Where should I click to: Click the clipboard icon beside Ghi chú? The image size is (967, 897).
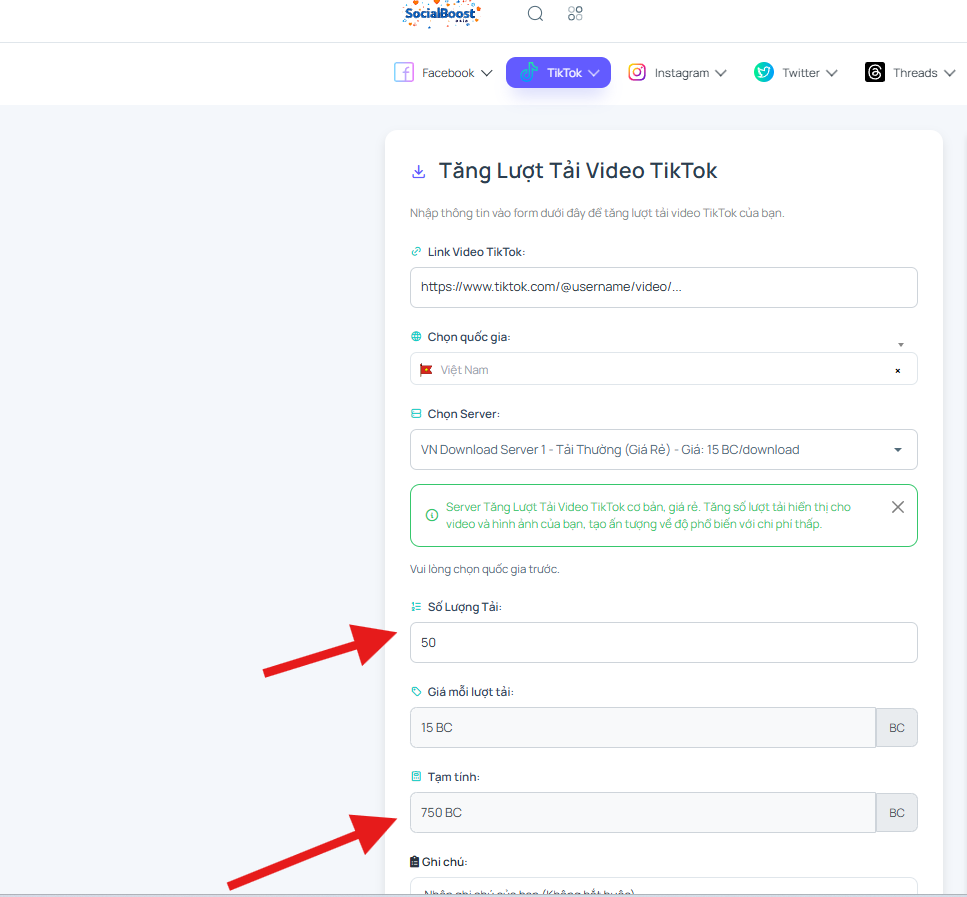415,861
